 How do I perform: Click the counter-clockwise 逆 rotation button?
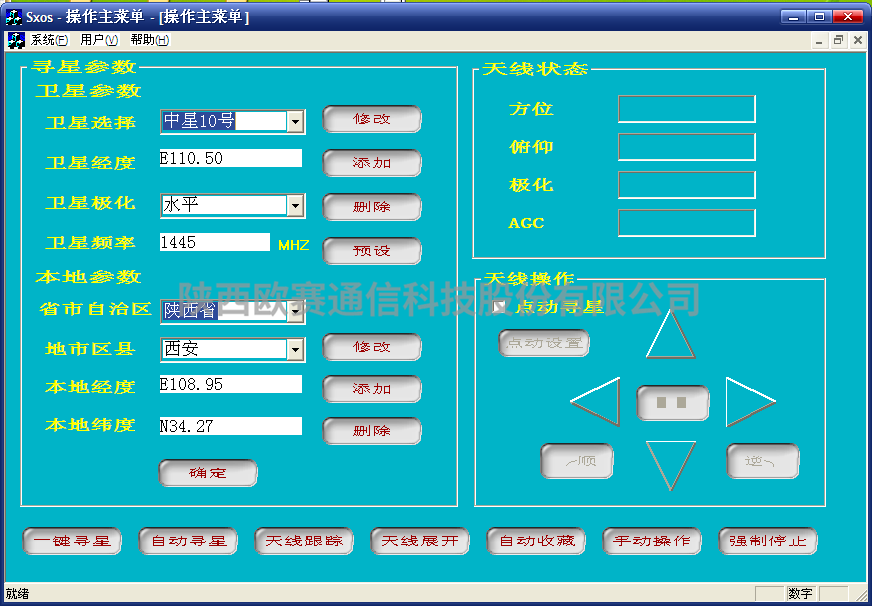tap(762, 461)
